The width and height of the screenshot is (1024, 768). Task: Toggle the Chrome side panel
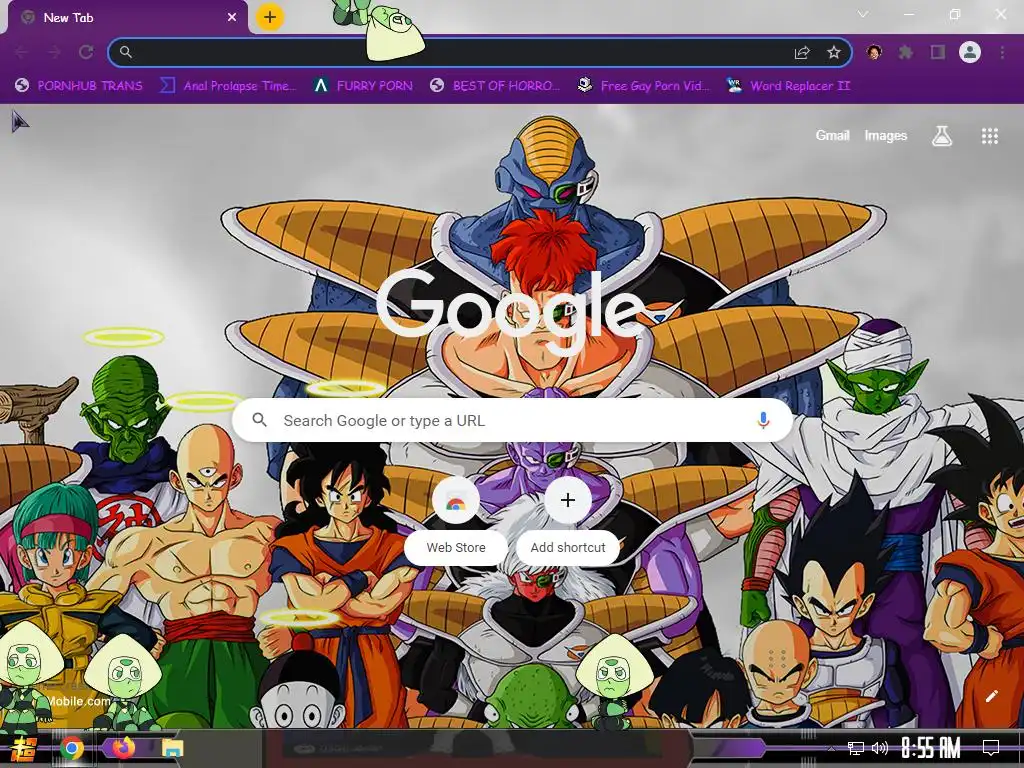coord(938,52)
